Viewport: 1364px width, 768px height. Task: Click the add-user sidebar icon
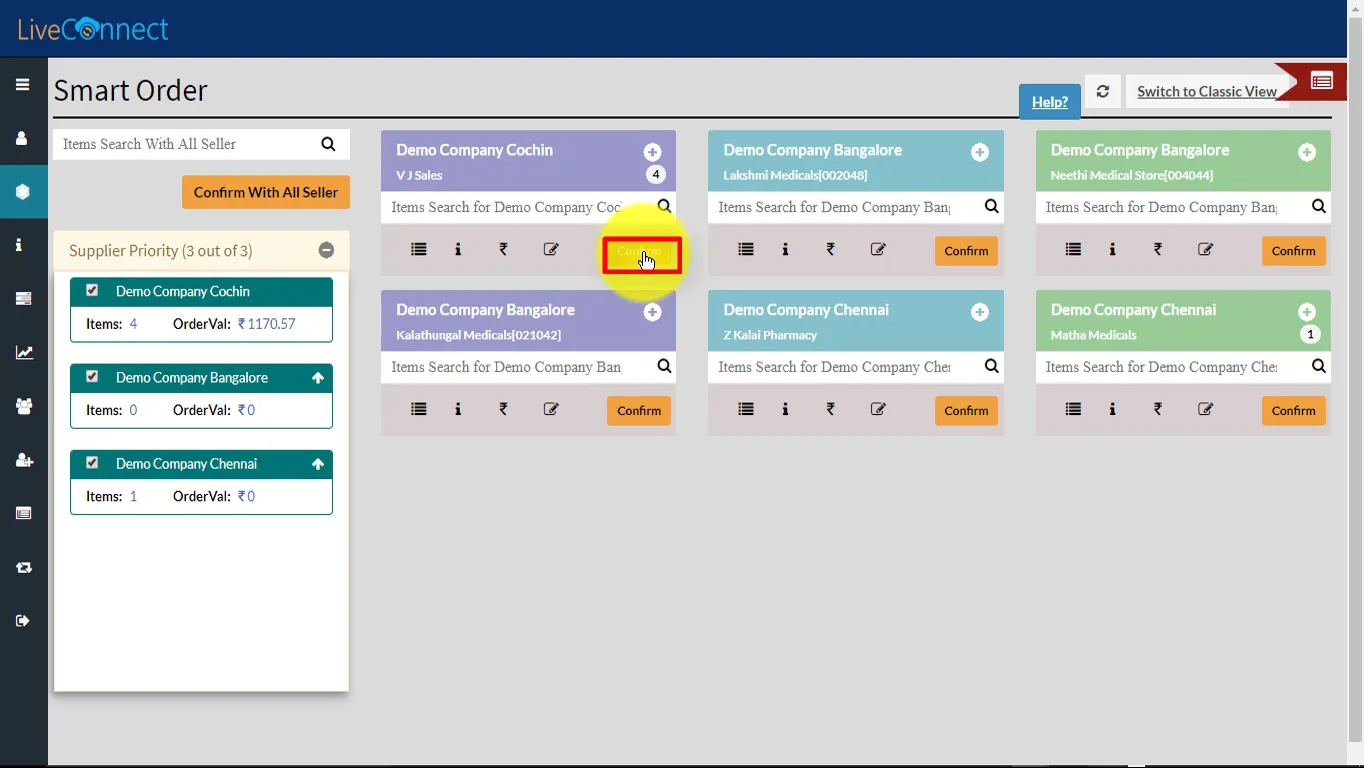point(23,460)
